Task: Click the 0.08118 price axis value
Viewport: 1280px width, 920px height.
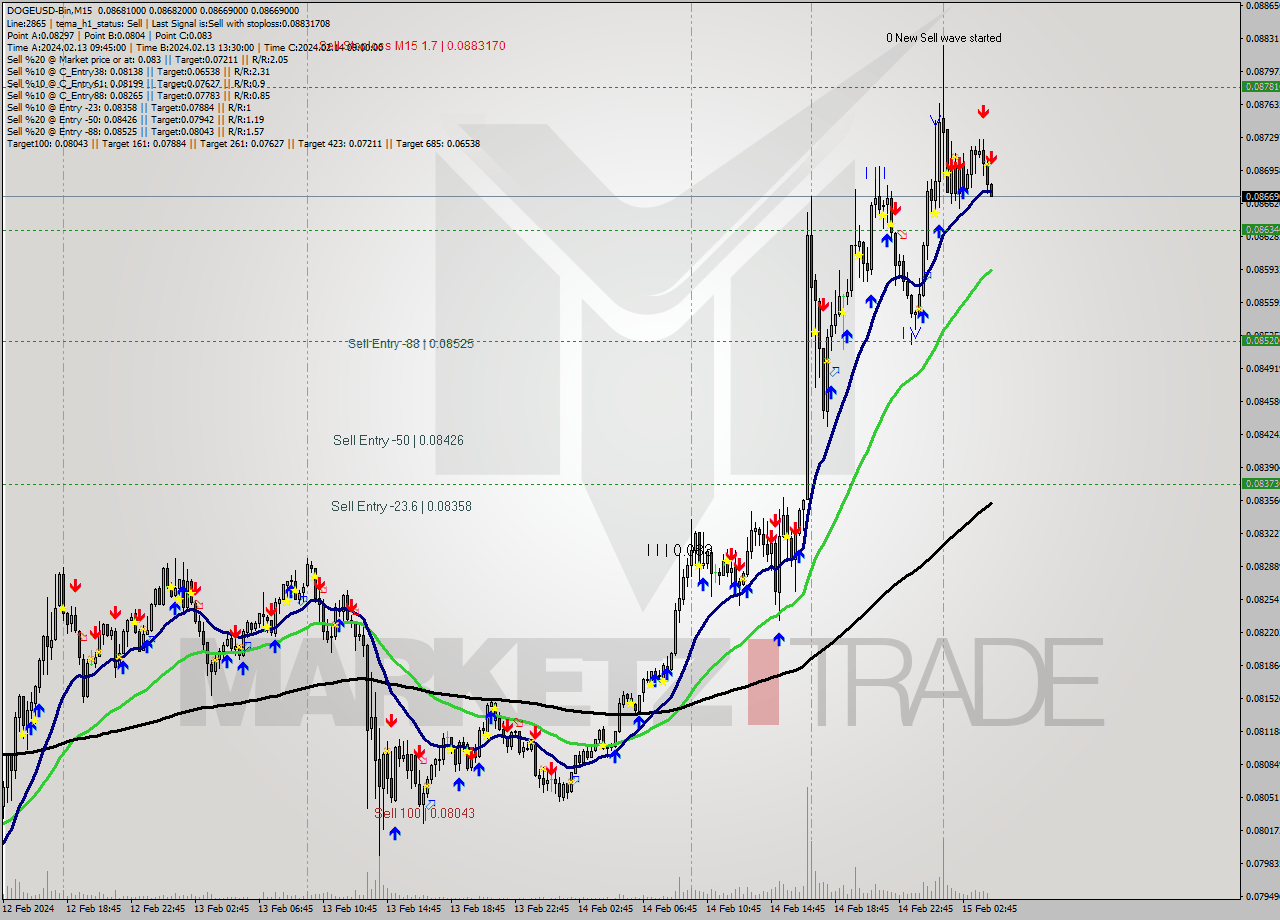Action: click(1262, 731)
